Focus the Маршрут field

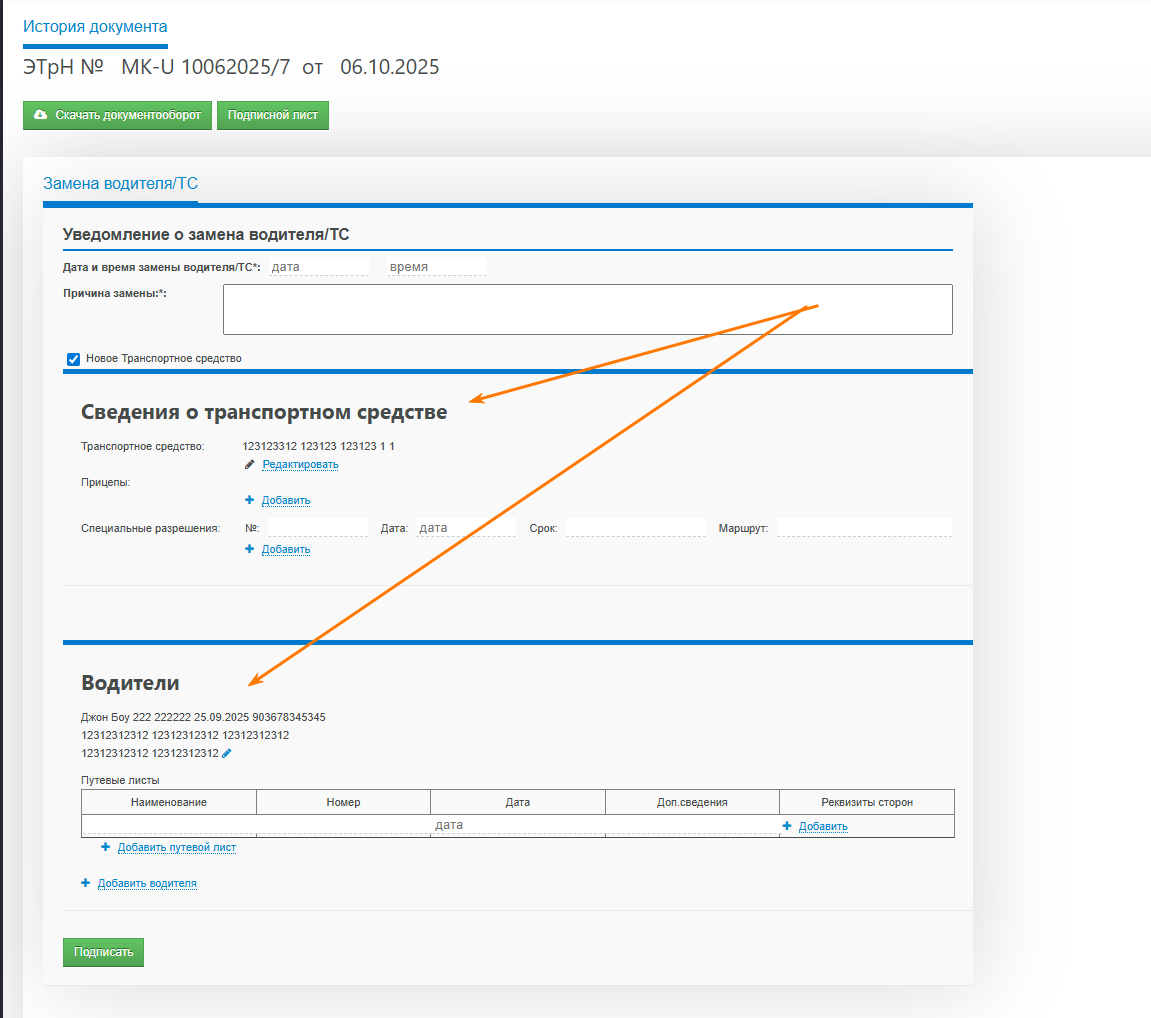coord(864,528)
